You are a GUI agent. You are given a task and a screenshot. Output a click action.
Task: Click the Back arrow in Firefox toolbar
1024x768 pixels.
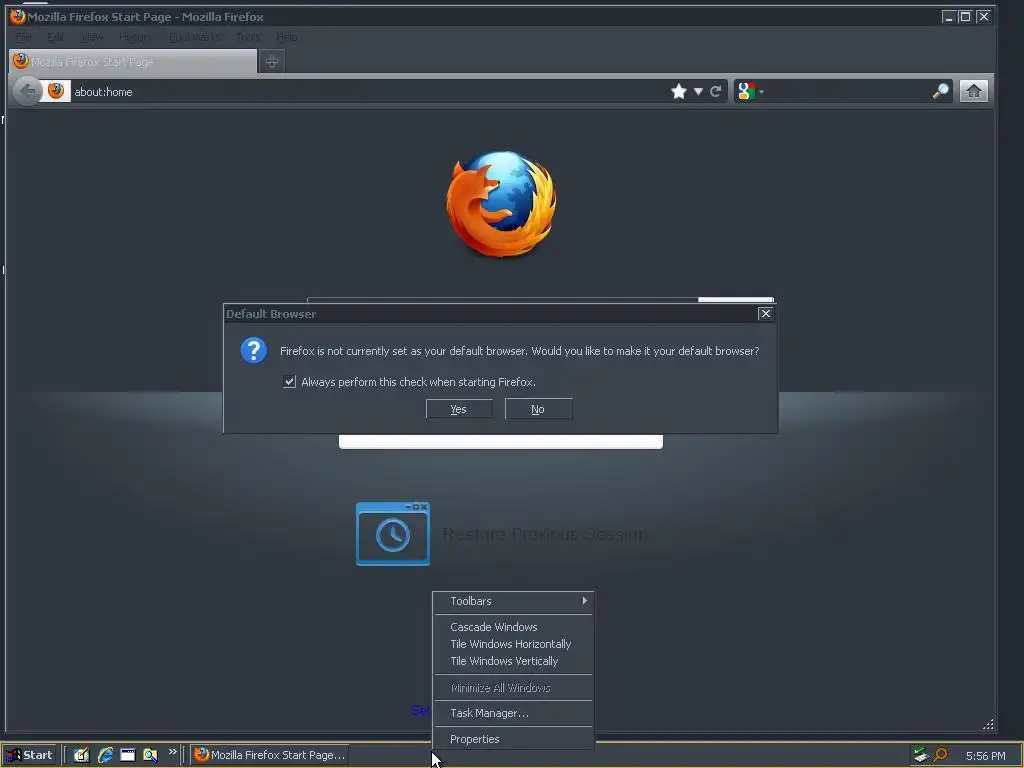[x=27, y=91]
